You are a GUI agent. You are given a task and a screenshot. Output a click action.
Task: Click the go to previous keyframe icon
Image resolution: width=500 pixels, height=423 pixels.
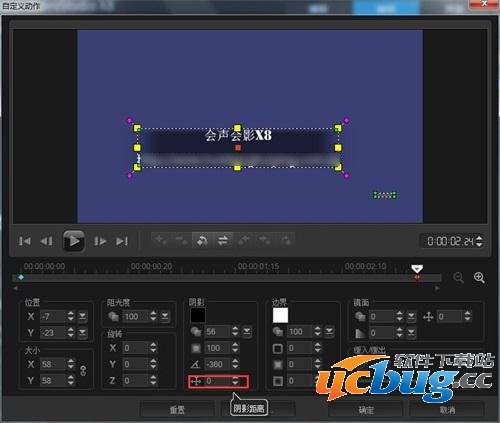coord(244,240)
